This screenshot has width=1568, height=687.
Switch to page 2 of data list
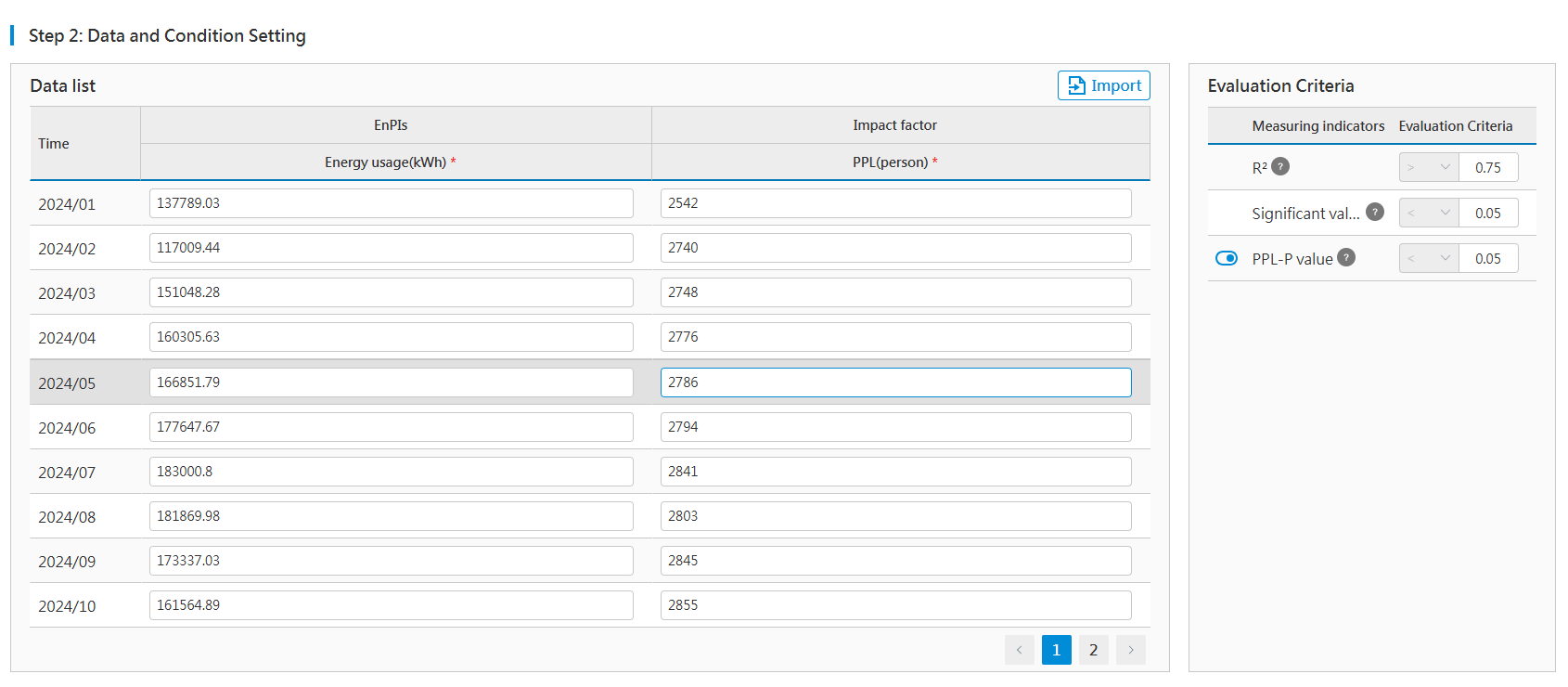tap(1093, 650)
